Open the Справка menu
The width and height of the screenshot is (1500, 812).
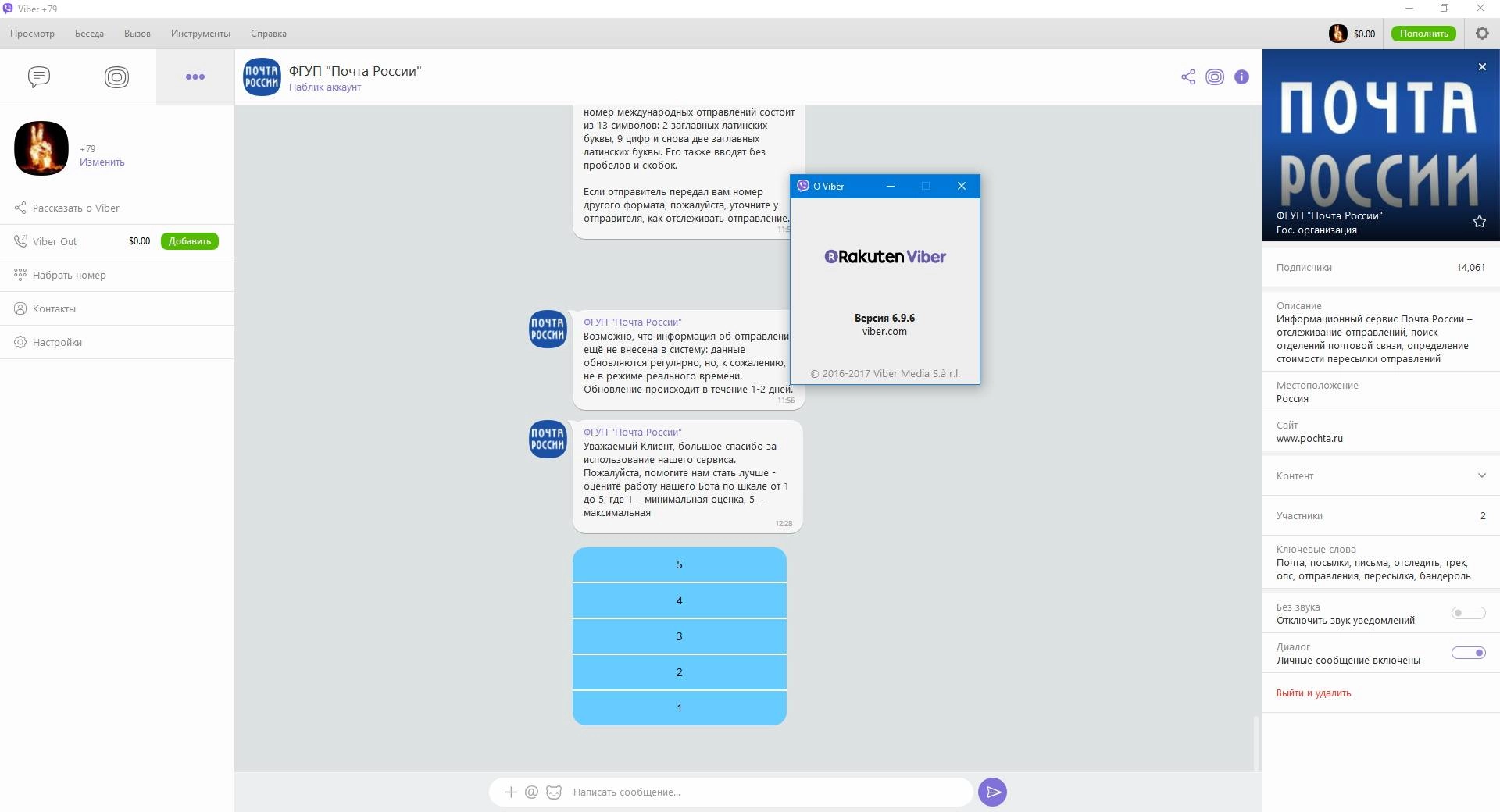point(268,34)
